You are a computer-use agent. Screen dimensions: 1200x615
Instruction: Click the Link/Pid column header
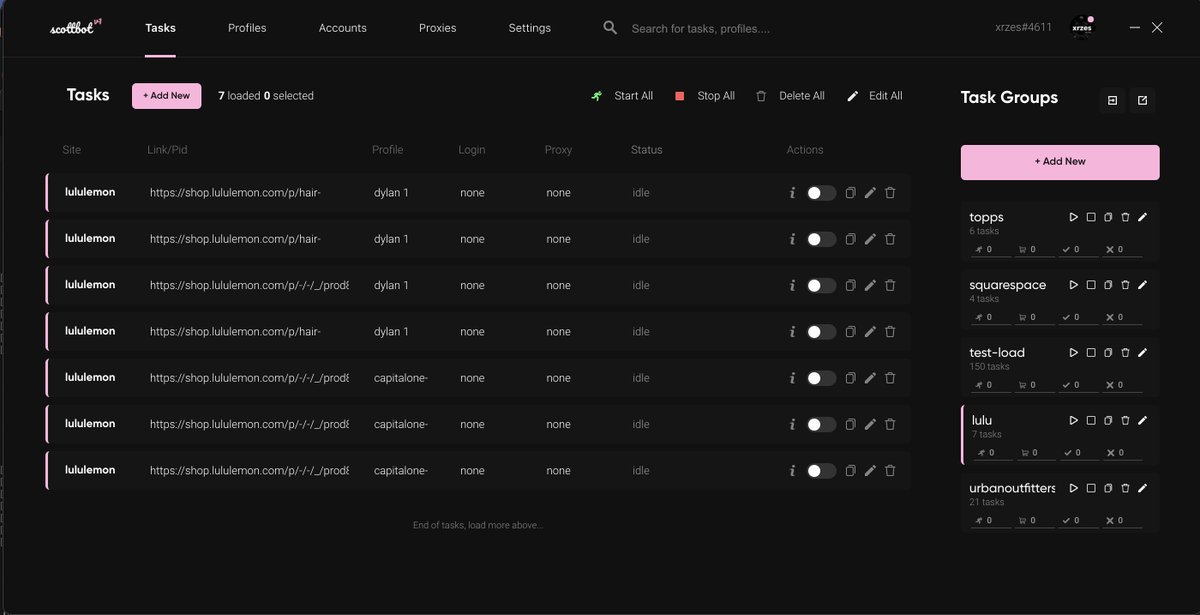[x=167, y=150]
